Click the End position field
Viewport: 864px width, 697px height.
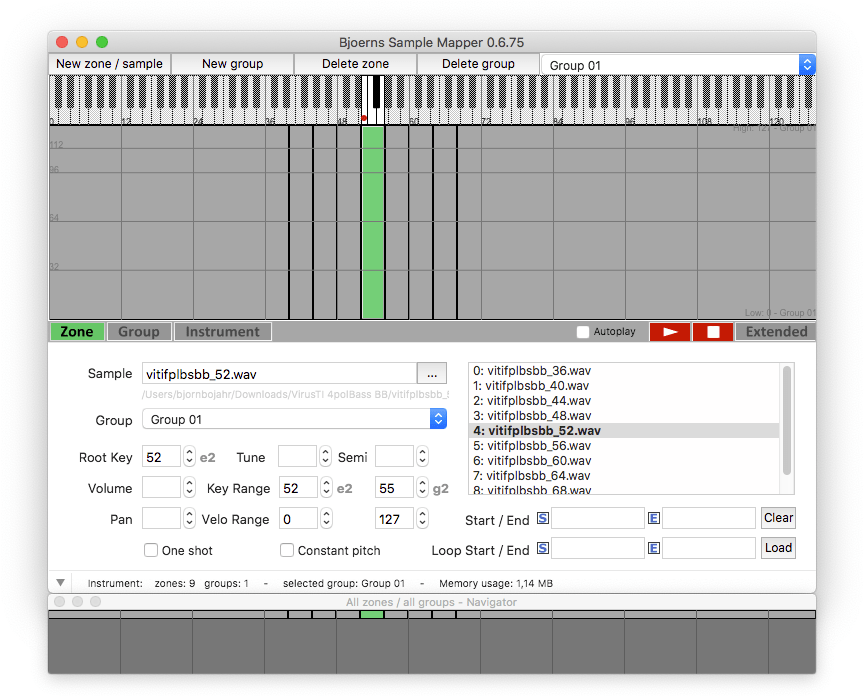709,518
